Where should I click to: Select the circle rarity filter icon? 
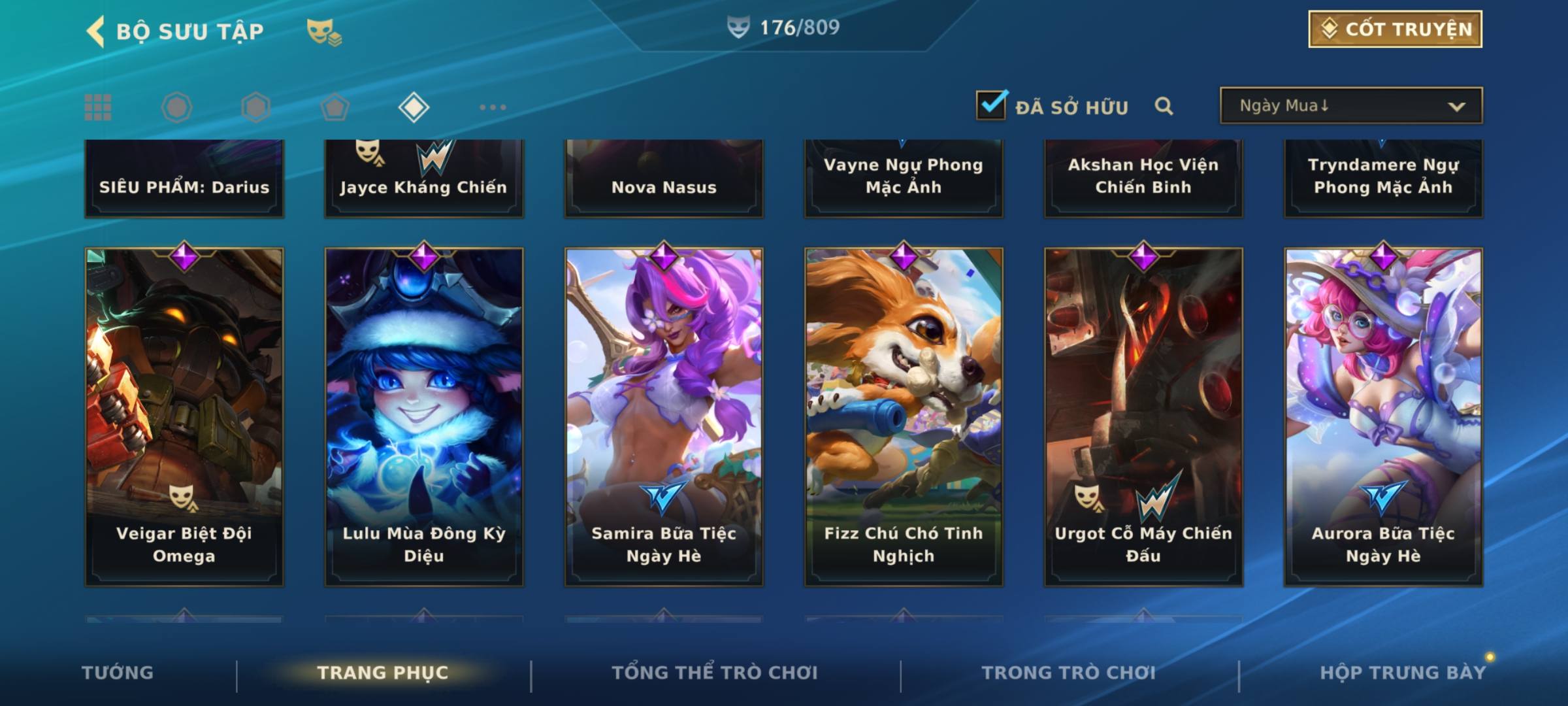[176, 107]
